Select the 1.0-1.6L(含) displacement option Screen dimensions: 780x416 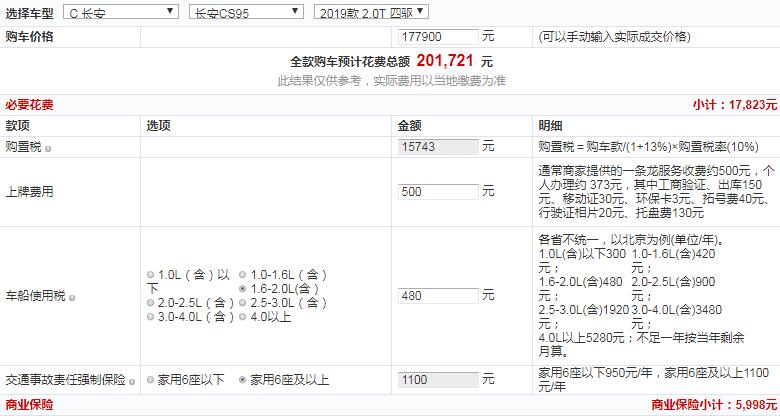coord(242,275)
